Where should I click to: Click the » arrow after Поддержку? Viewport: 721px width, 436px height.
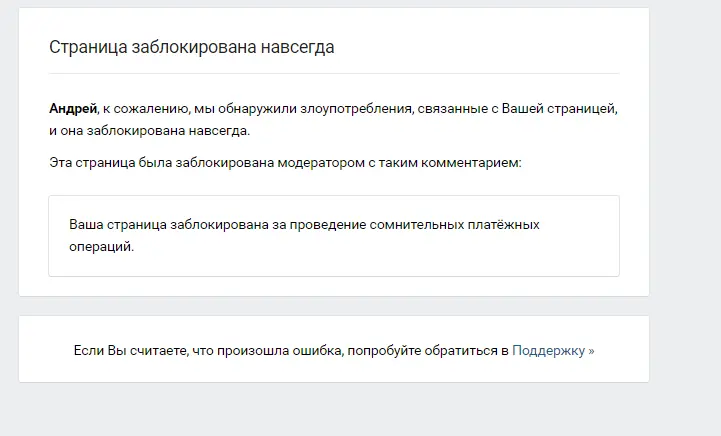coord(591,351)
